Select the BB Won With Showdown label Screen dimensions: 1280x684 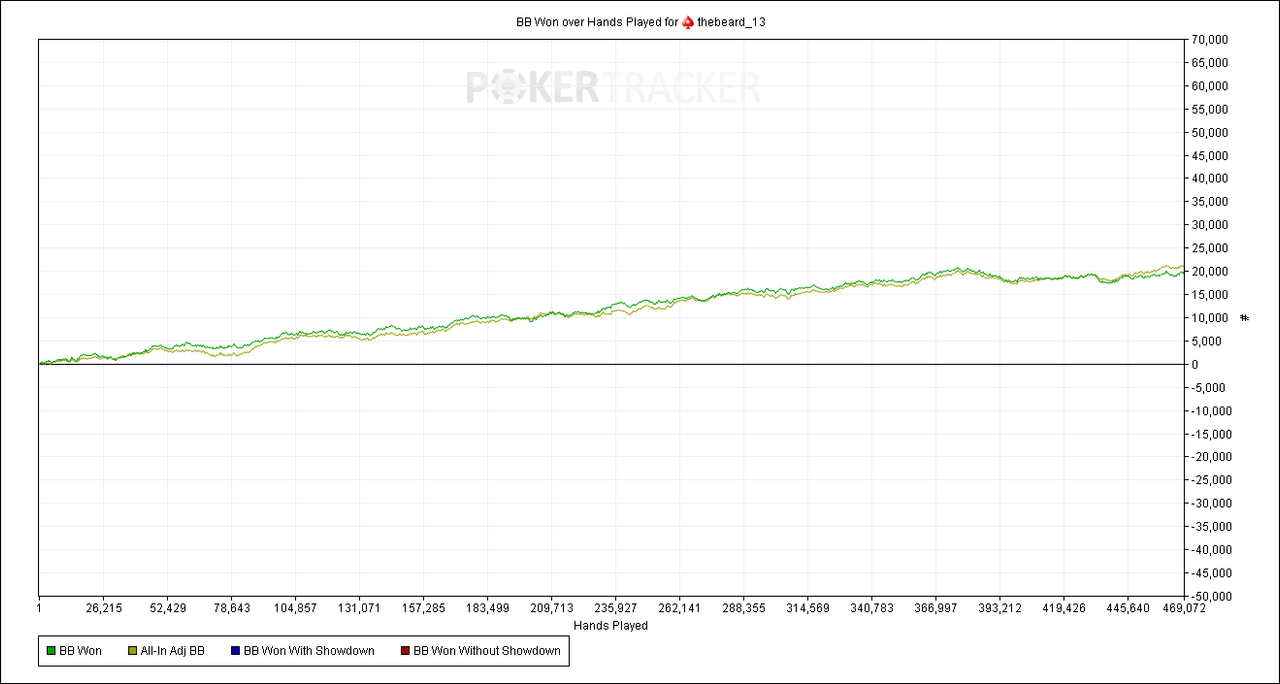pos(309,651)
